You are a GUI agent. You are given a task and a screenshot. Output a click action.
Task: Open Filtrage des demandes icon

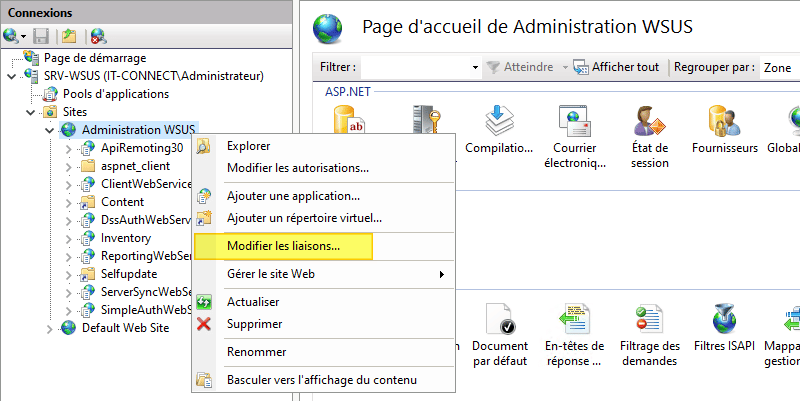click(650, 331)
